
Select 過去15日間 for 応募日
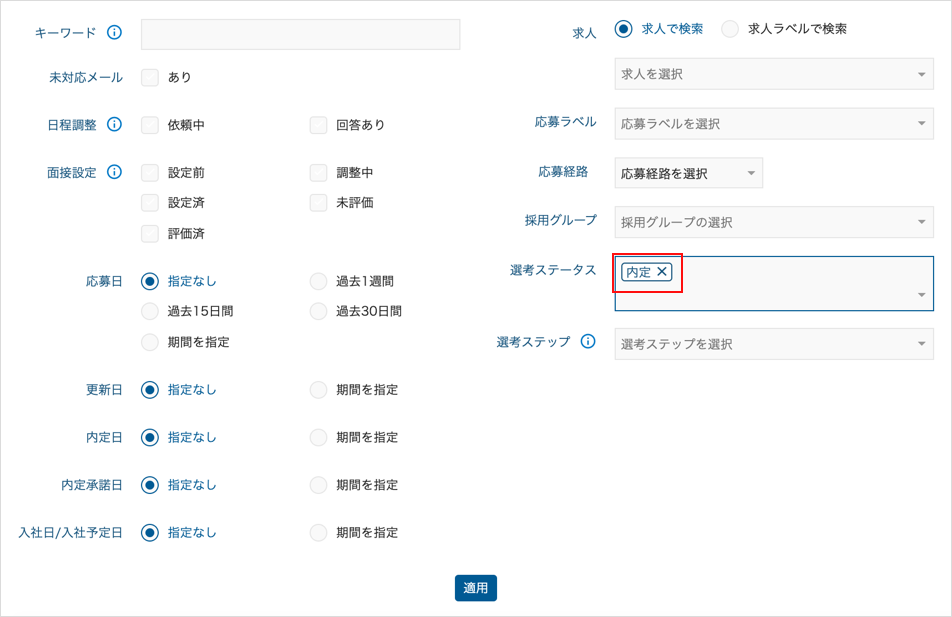point(150,312)
